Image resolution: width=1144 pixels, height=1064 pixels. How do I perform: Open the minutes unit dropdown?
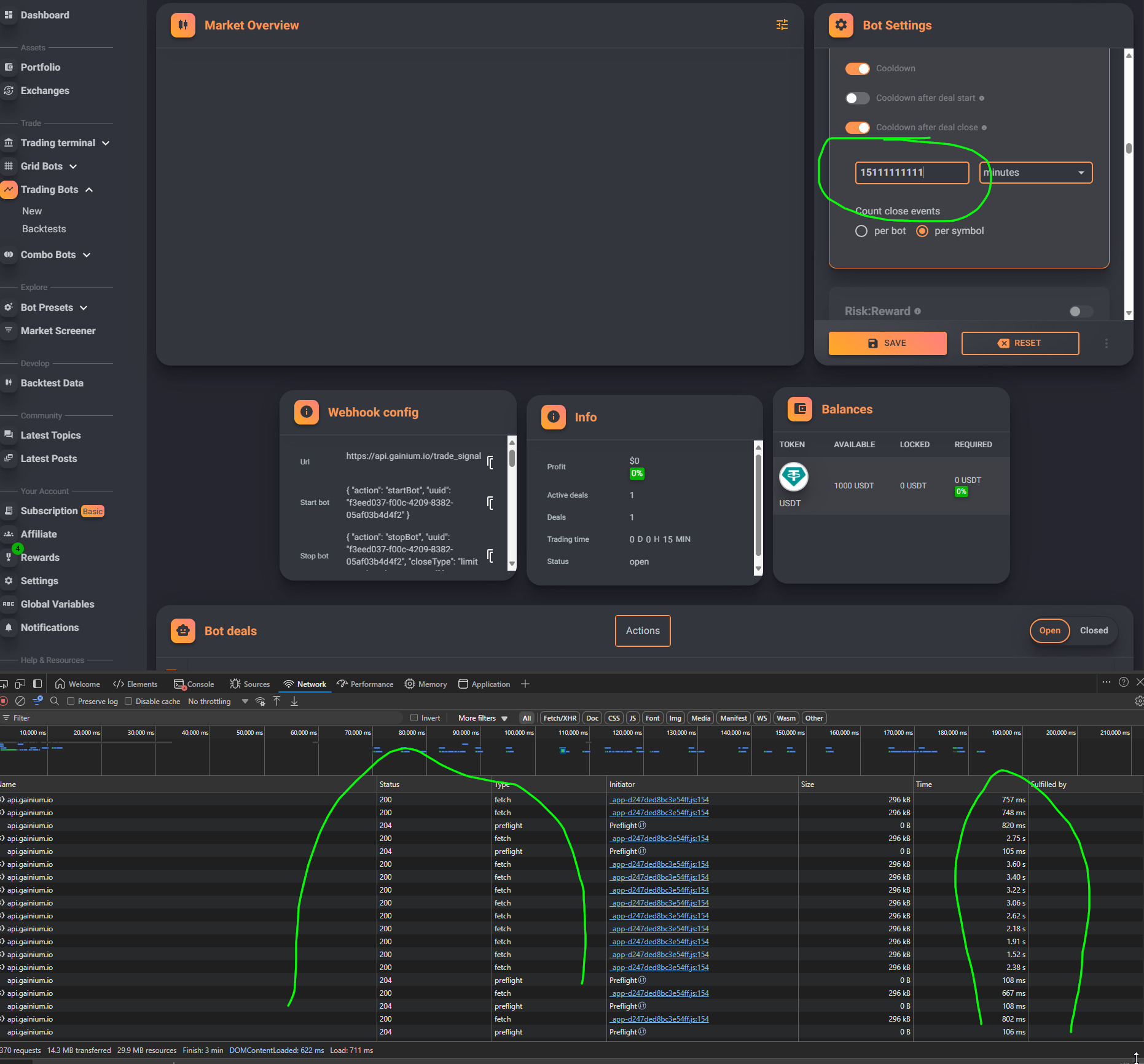point(1035,173)
